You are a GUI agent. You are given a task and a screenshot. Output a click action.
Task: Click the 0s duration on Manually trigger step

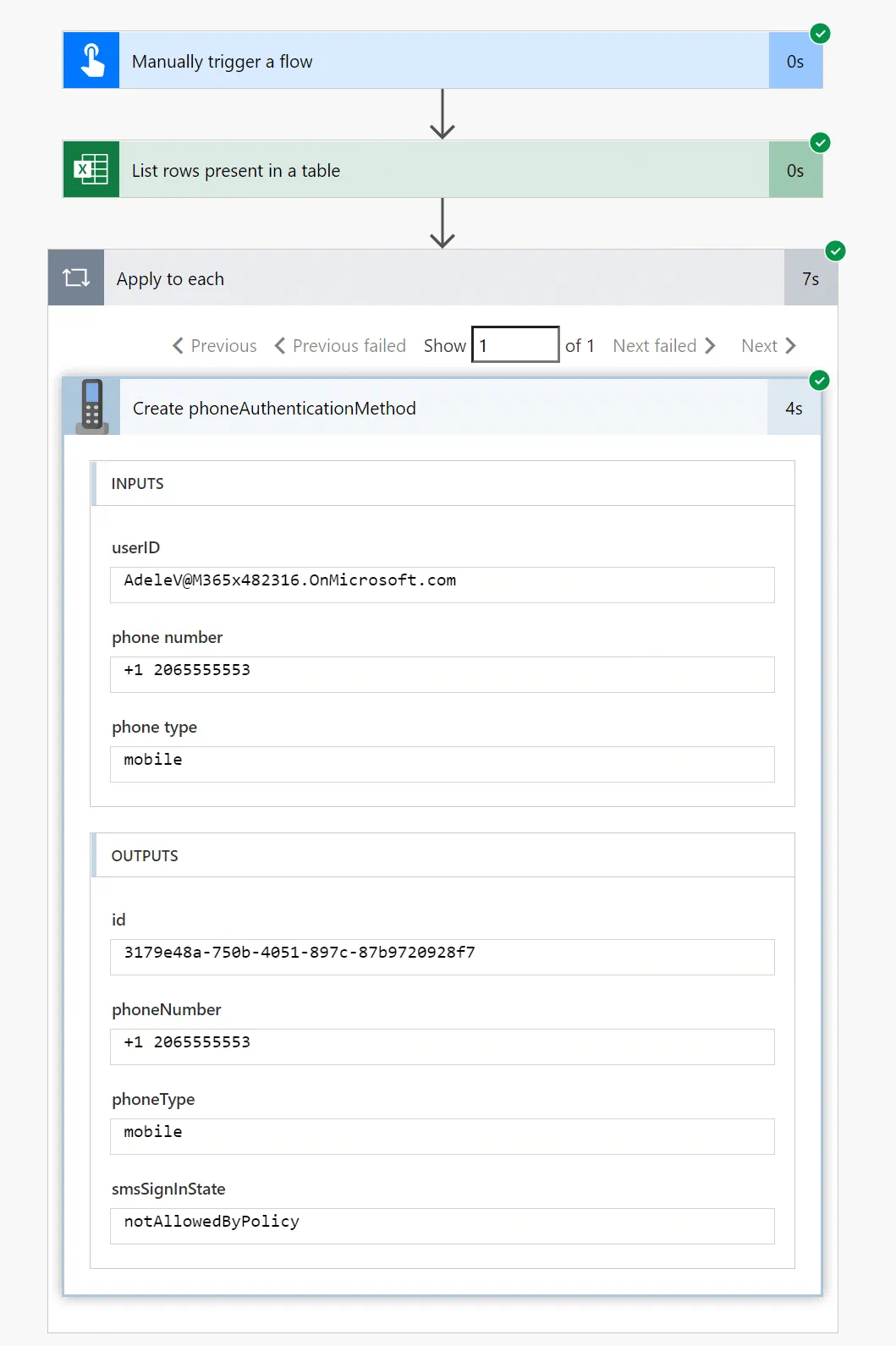(x=795, y=61)
